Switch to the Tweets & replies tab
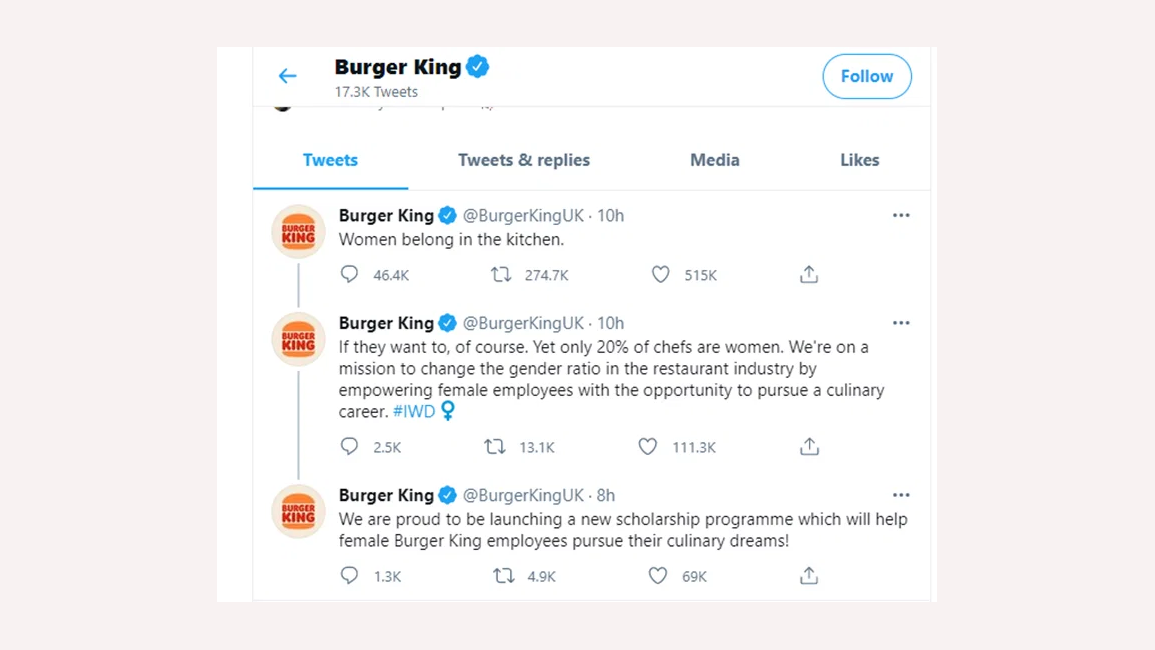This screenshot has width=1155, height=650. pos(523,160)
